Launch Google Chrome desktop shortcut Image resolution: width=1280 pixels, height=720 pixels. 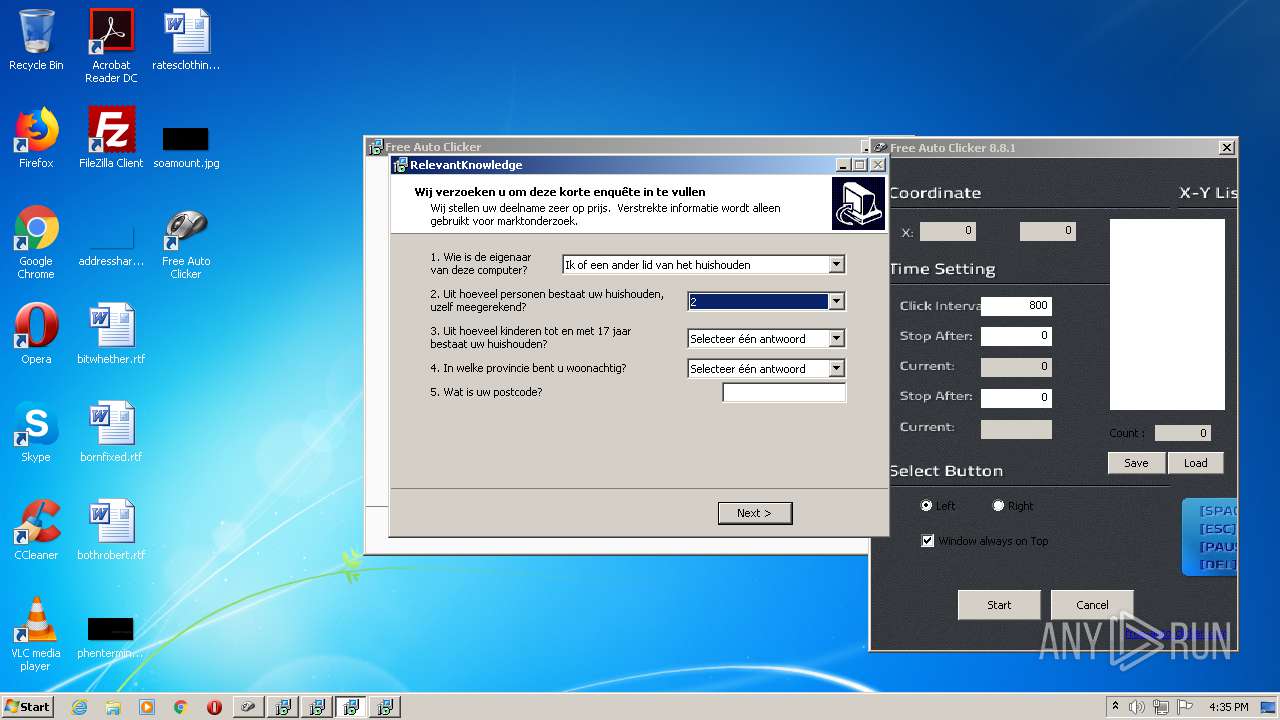point(36,243)
